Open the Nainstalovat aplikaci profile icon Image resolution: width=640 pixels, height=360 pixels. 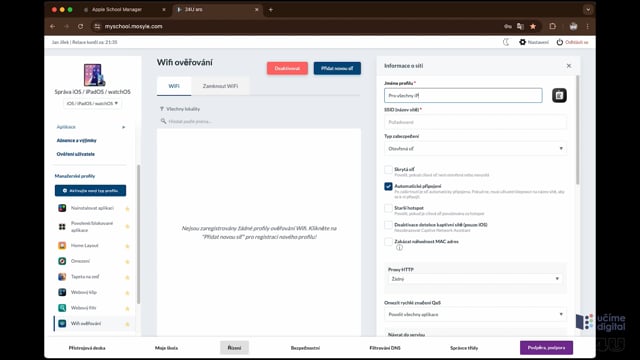[62, 208]
